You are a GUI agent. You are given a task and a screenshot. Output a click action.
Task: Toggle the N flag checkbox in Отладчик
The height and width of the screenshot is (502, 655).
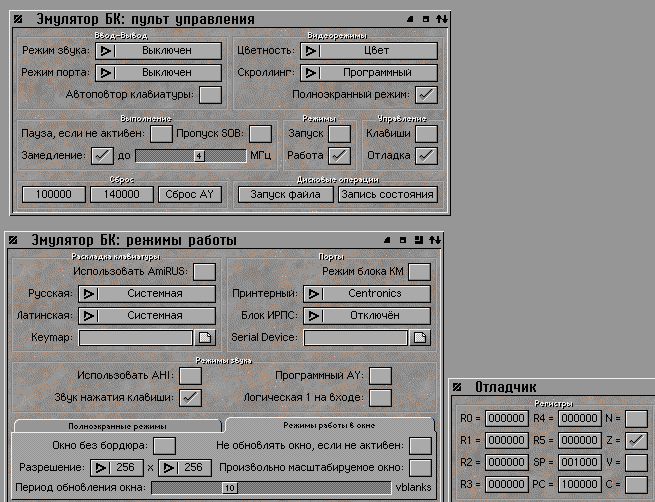[x=637, y=418]
